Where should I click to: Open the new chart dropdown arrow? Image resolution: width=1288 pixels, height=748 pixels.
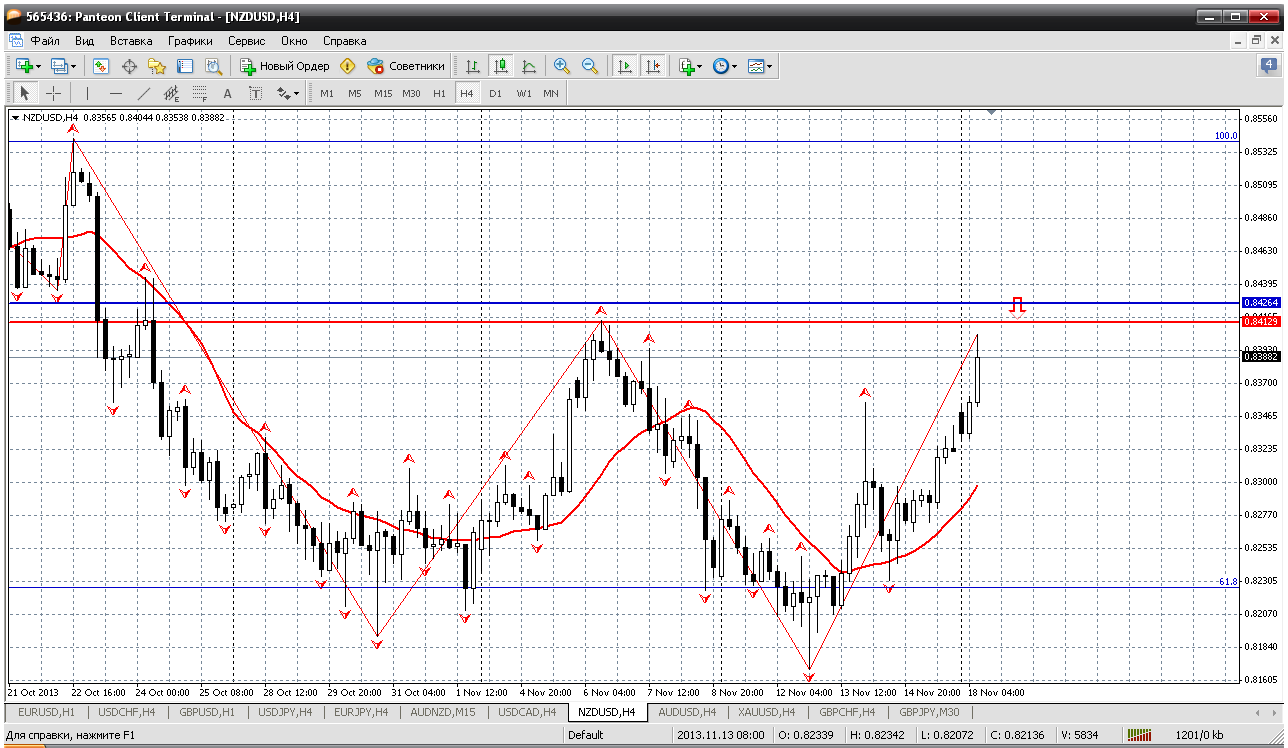38,66
